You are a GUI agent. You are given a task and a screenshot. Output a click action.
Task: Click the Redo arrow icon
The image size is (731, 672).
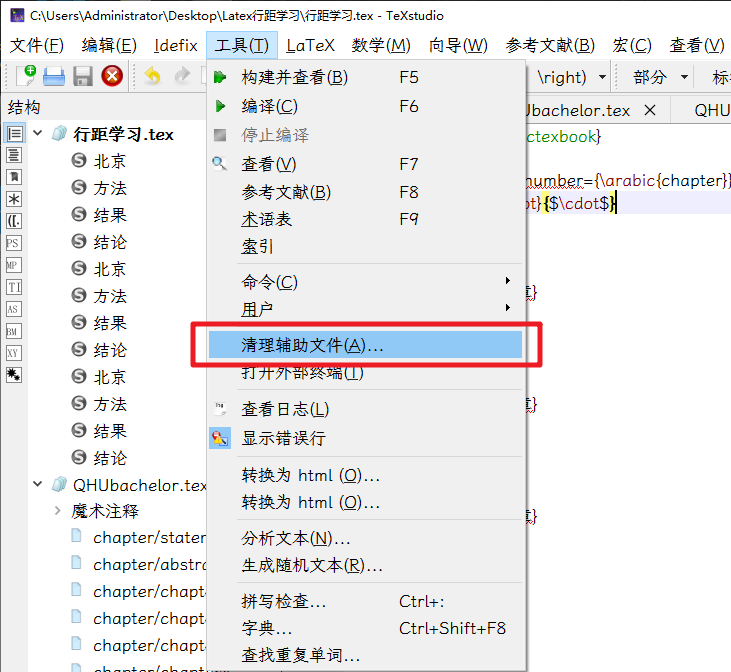pos(182,76)
